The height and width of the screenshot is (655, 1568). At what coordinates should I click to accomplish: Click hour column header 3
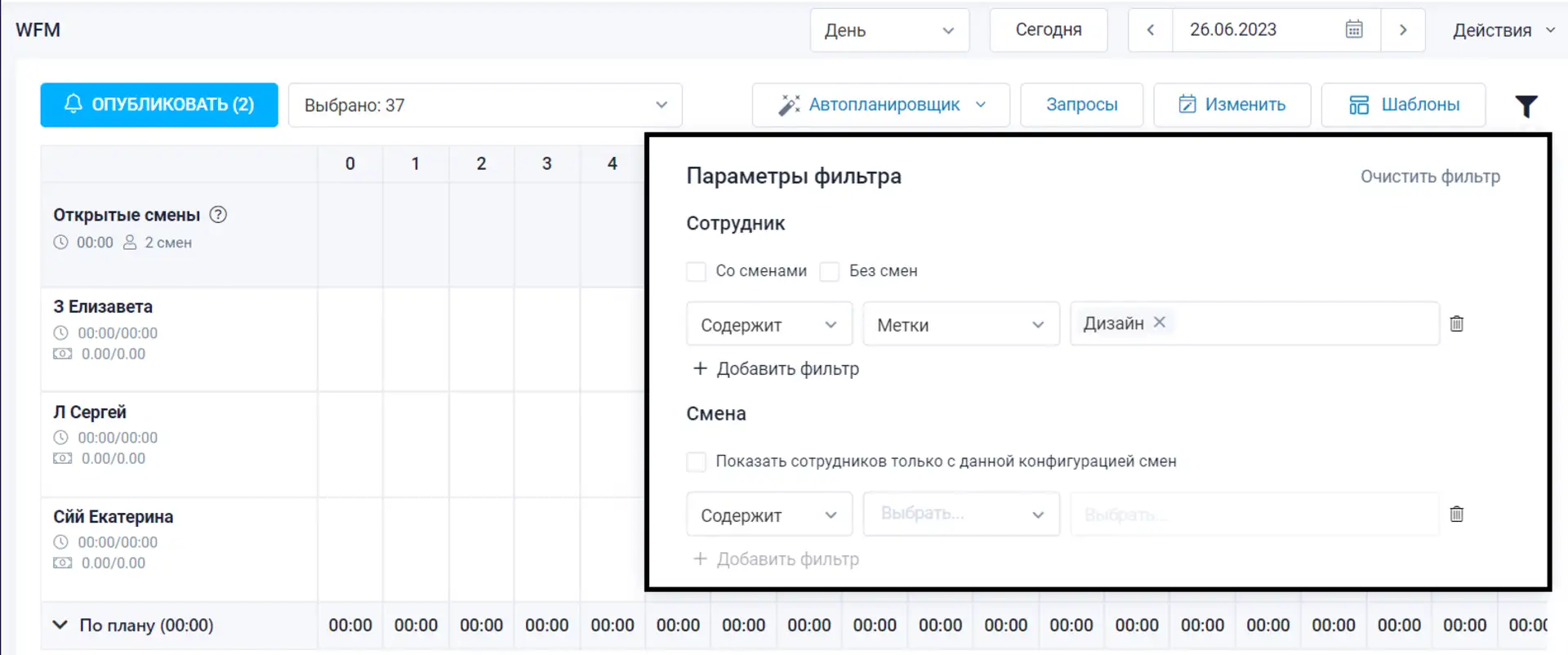click(x=547, y=163)
